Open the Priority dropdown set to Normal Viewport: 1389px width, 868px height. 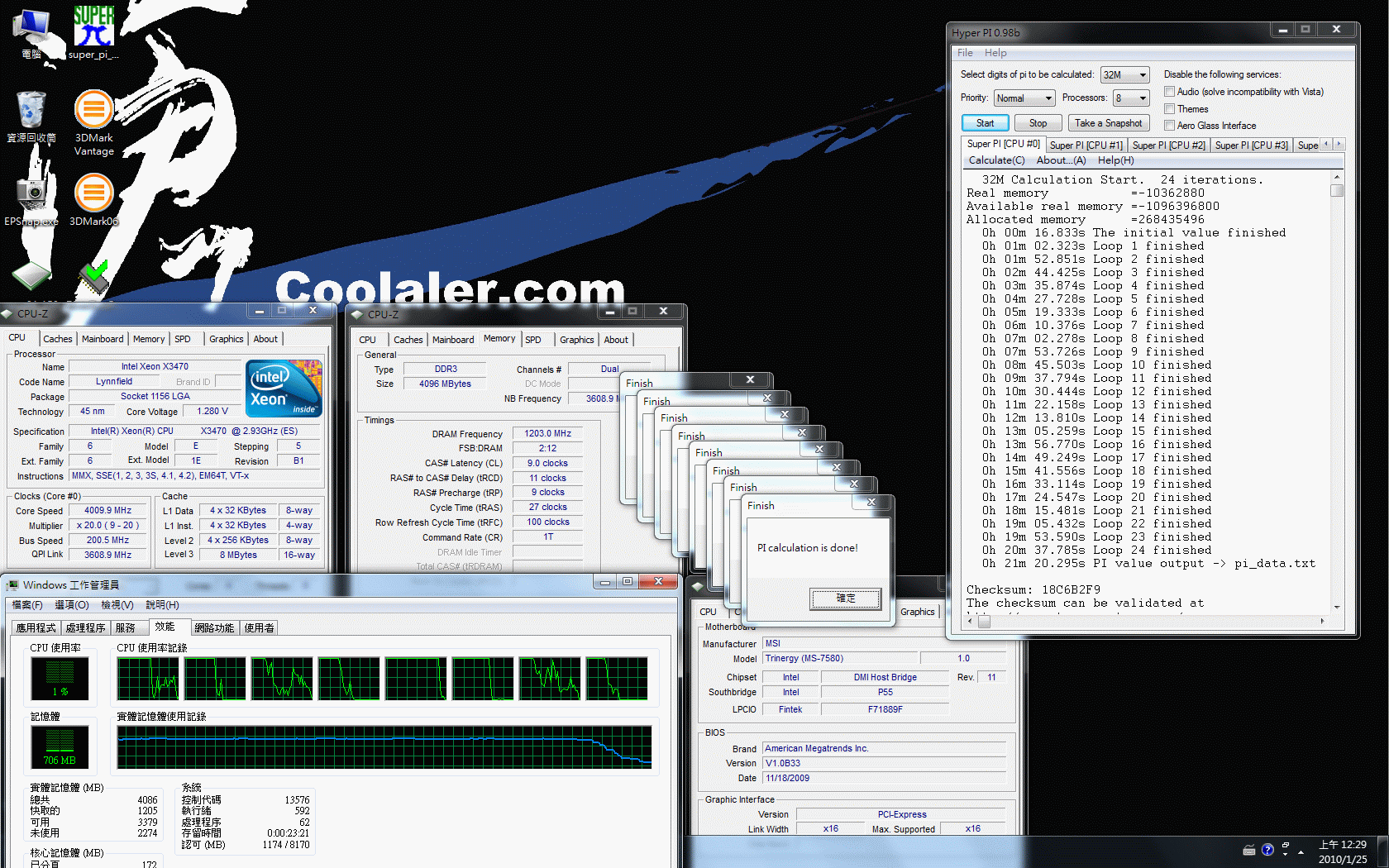[1024, 98]
